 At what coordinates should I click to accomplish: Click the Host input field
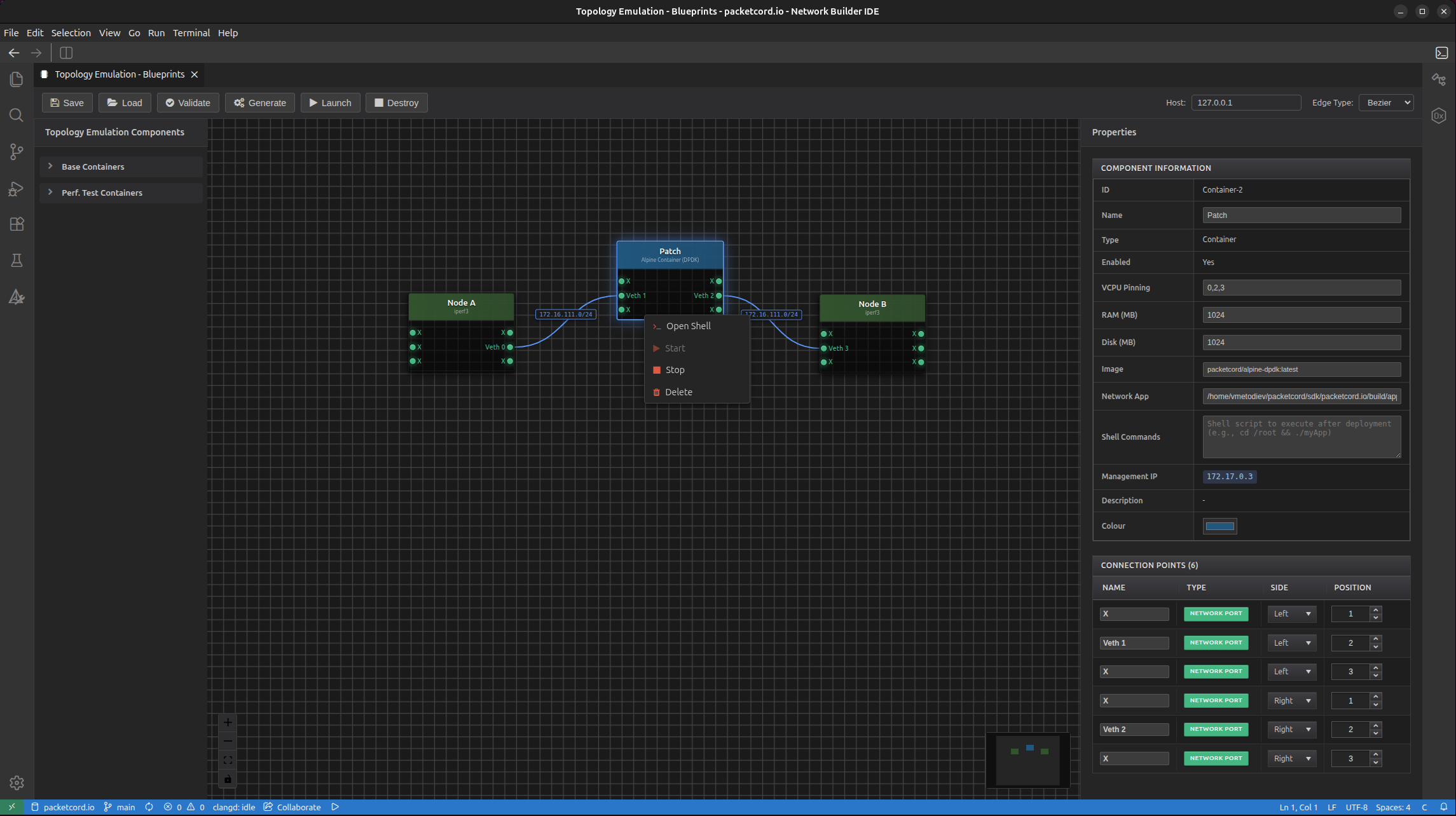pyautogui.click(x=1246, y=102)
